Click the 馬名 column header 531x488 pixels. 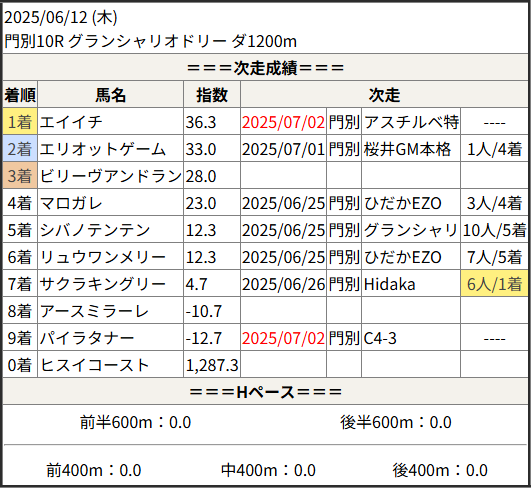(x=110, y=95)
